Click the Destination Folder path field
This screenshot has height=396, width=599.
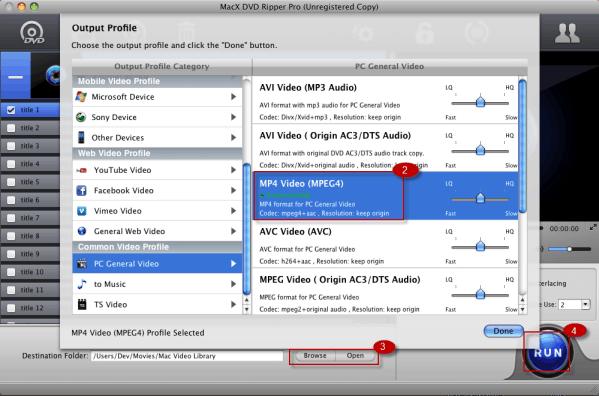coord(187,356)
